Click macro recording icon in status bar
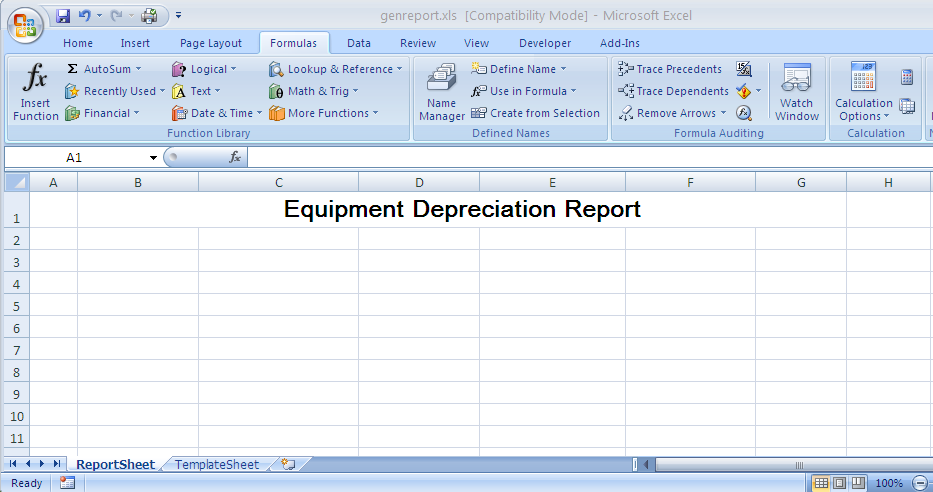The image size is (933, 492). click(67, 483)
